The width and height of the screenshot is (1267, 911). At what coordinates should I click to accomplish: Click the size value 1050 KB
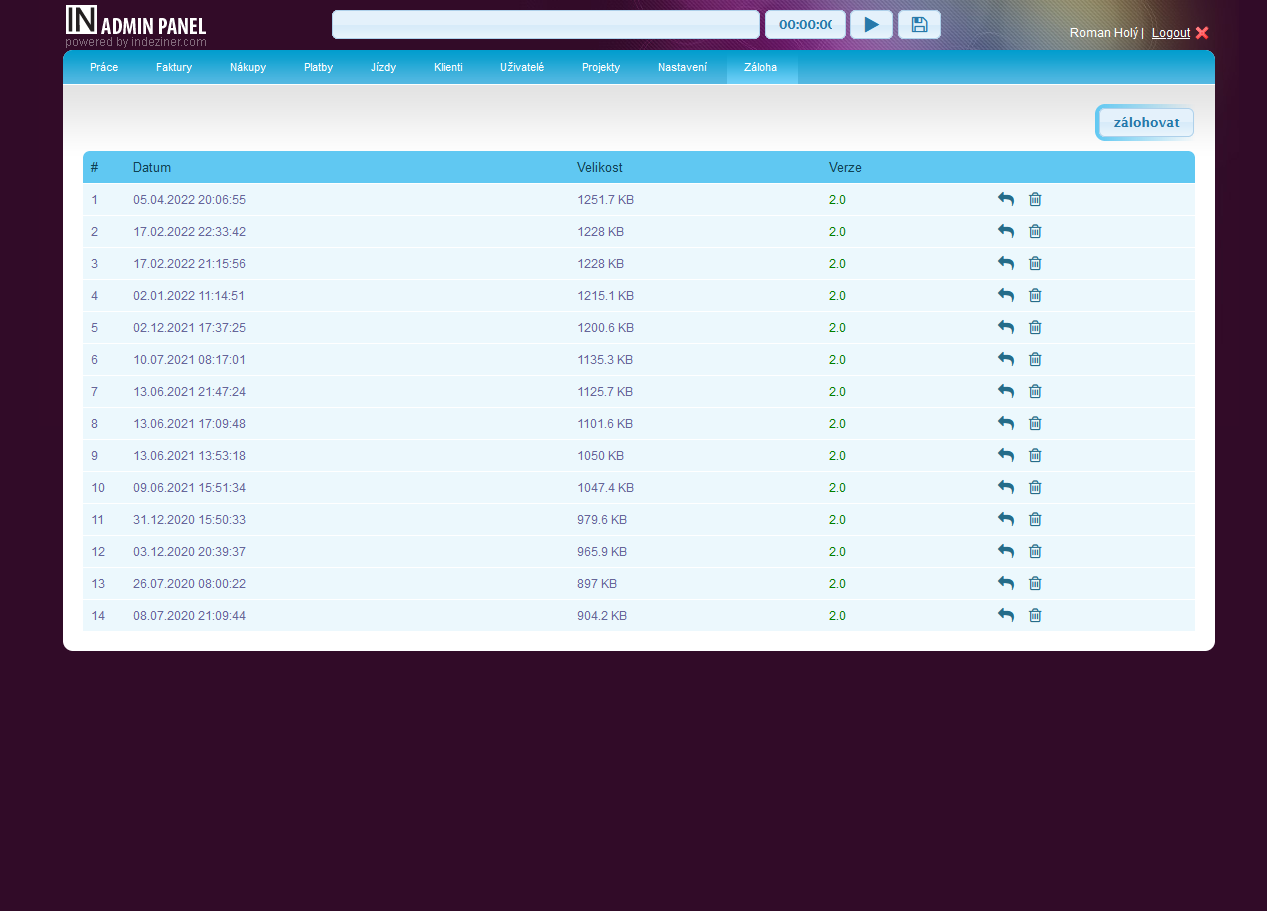click(600, 455)
